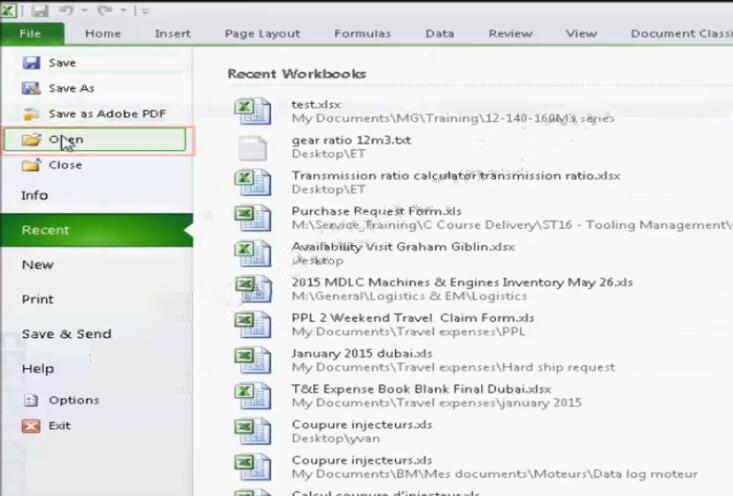Image resolution: width=733 pixels, height=496 pixels.
Task: Choose the Save command label
Action: coord(62,63)
